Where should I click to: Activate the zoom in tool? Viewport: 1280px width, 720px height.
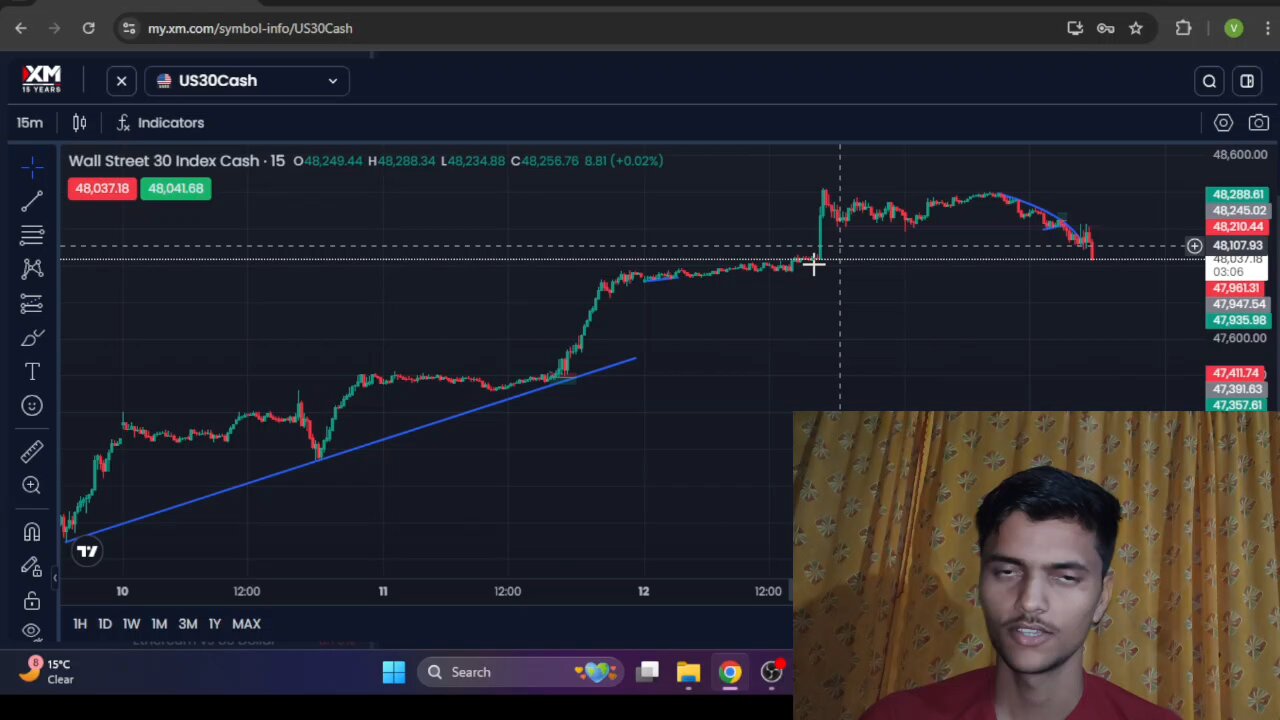tap(32, 485)
